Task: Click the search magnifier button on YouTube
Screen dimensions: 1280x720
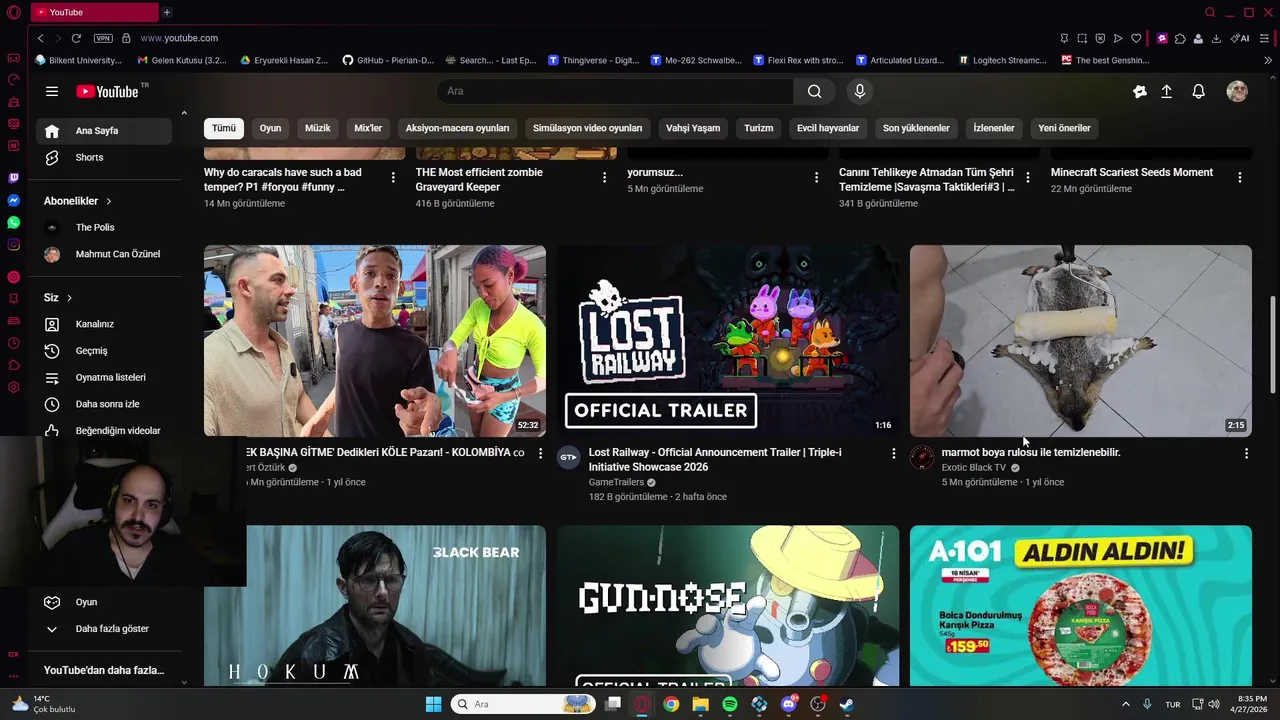Action: click(815, 91)
